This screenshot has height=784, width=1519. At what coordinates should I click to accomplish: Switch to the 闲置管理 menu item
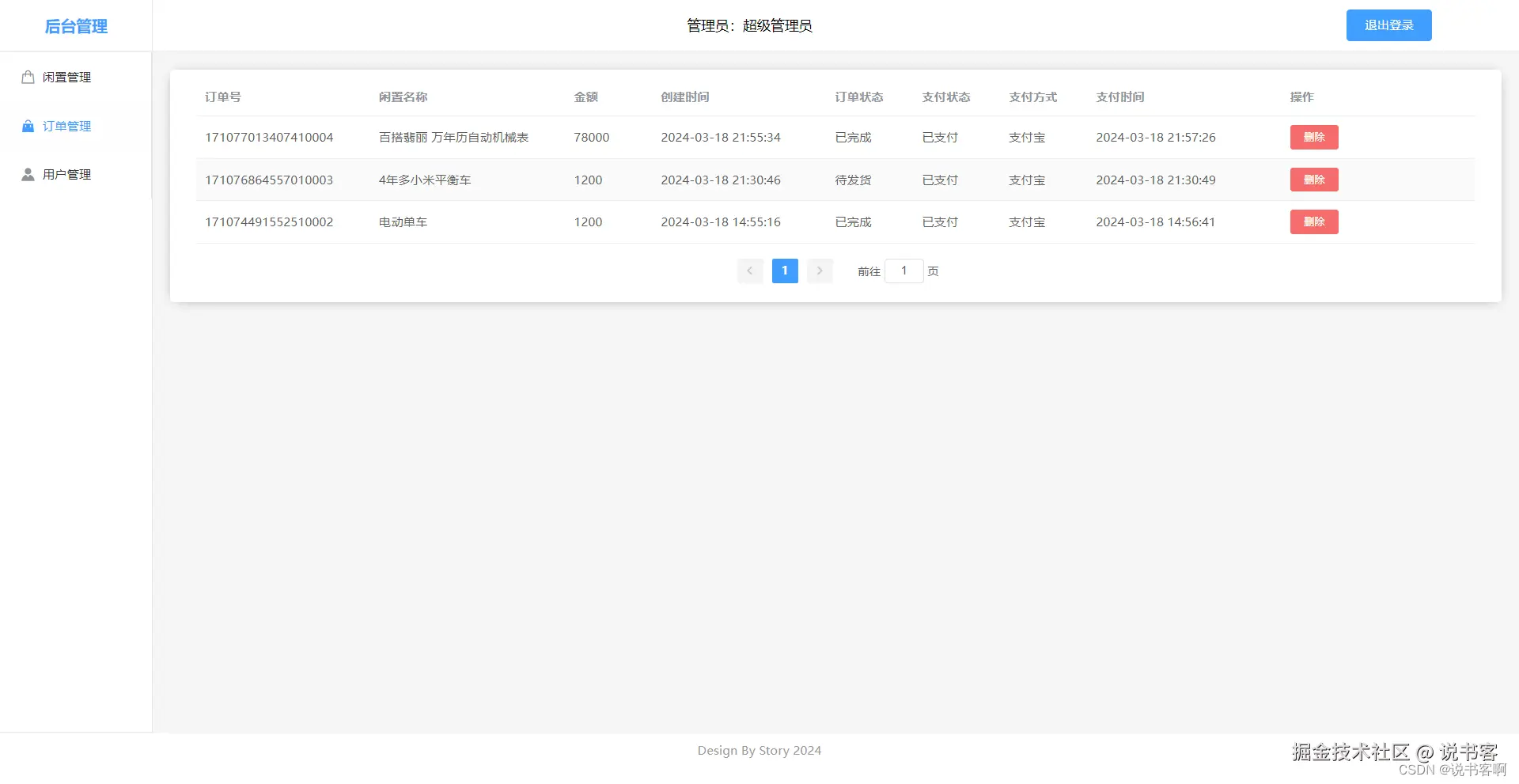pos(66,77)
